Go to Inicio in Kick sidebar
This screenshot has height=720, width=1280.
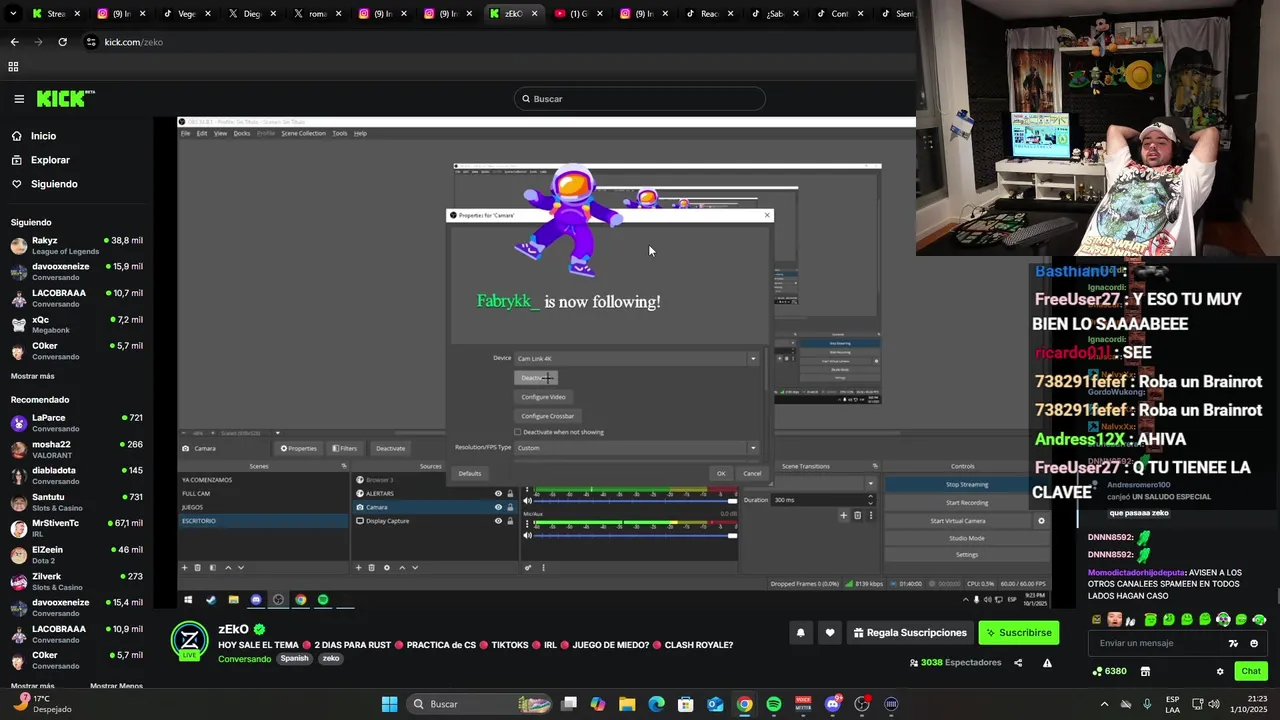pos(43,136)
